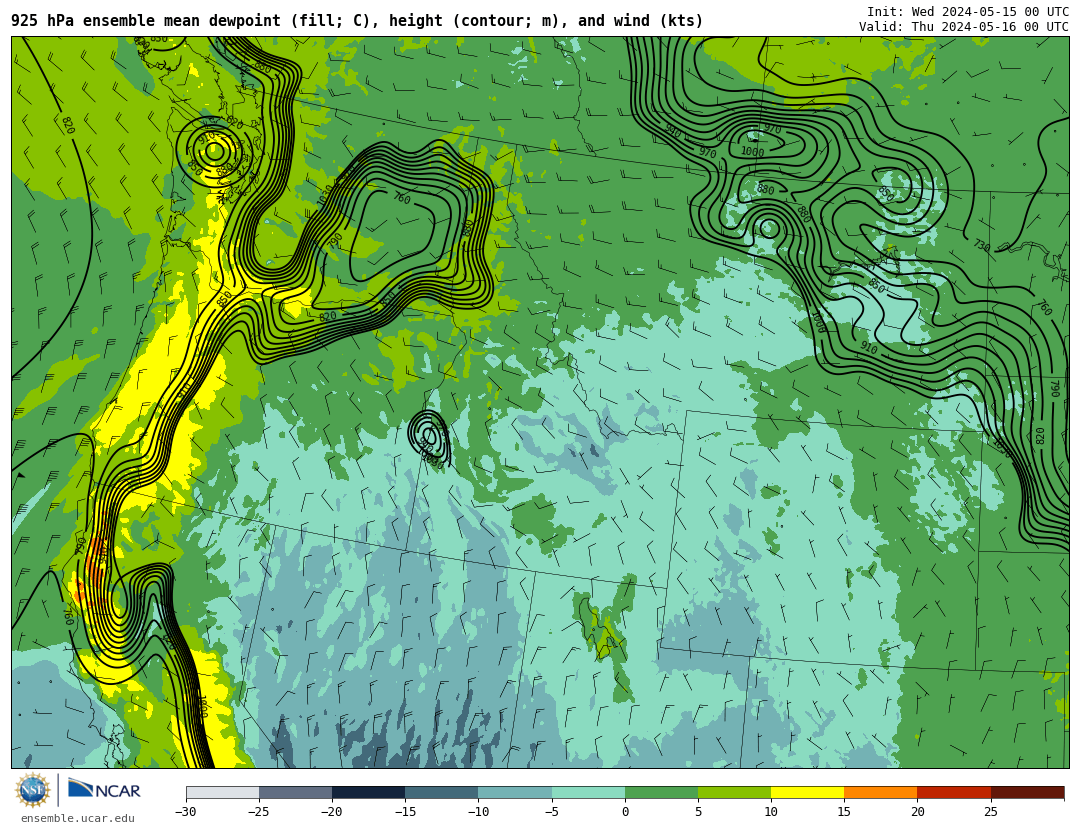Pick the dark teal -15 to -10 colorbar swatch
The width and height of the screenshot is (1080, 831).
[x=442, y=793]
